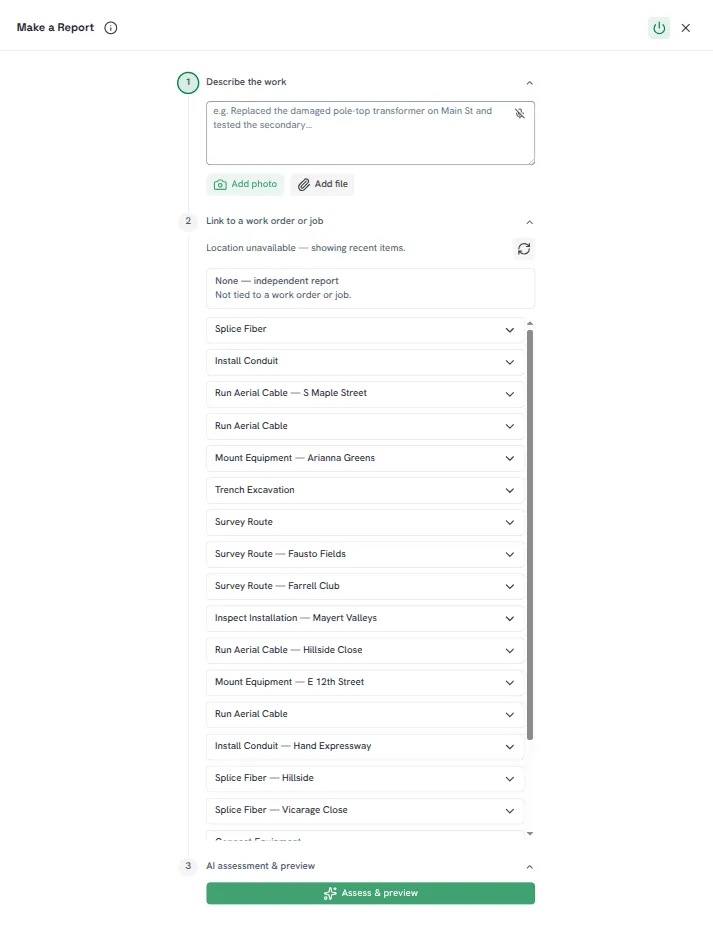Expand Mount Equipment — Arianna Greens
Viewport: 713px width, 951px height.
point(365,458)
